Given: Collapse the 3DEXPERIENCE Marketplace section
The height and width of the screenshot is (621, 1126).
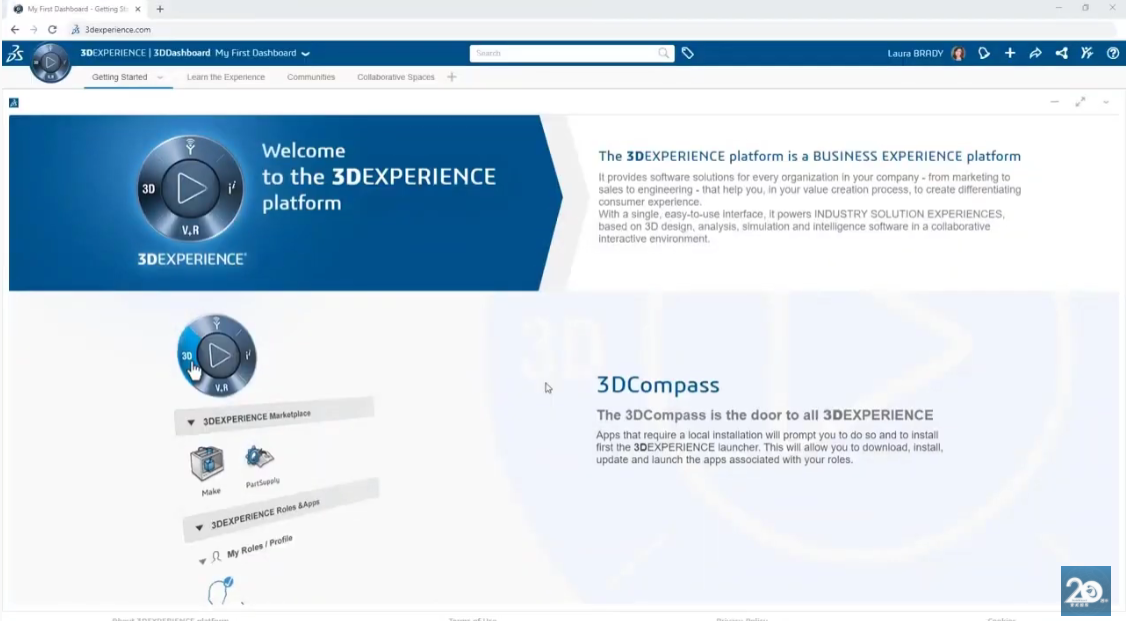Looking at the screenshot, I should pyautogui.click(x=191, y=422).
